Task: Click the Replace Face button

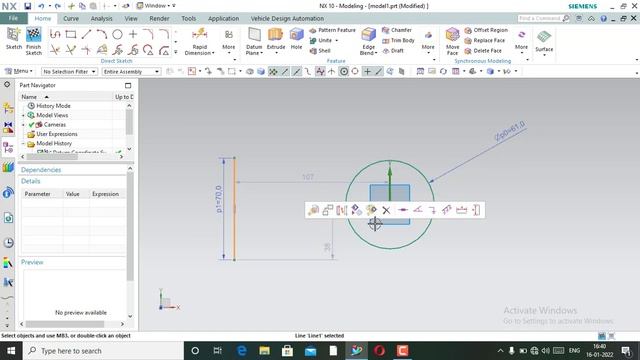Action: point(484,40)
